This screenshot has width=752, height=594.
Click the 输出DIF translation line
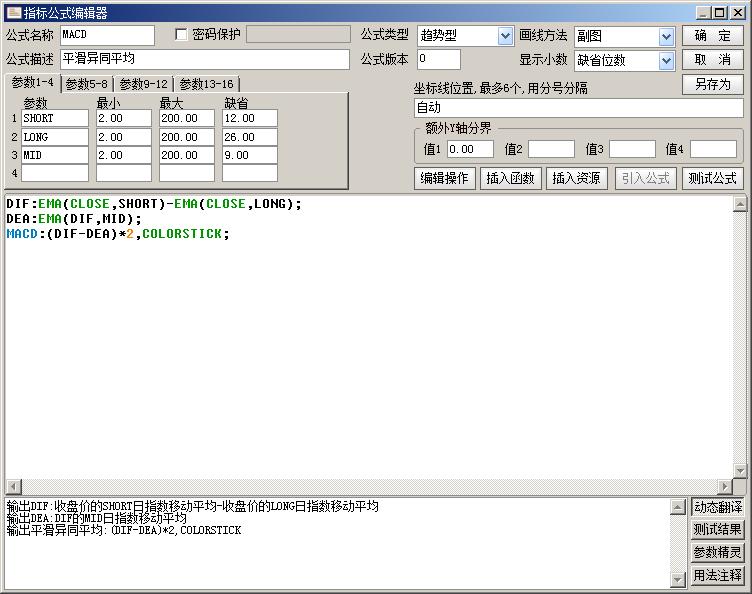193,506
